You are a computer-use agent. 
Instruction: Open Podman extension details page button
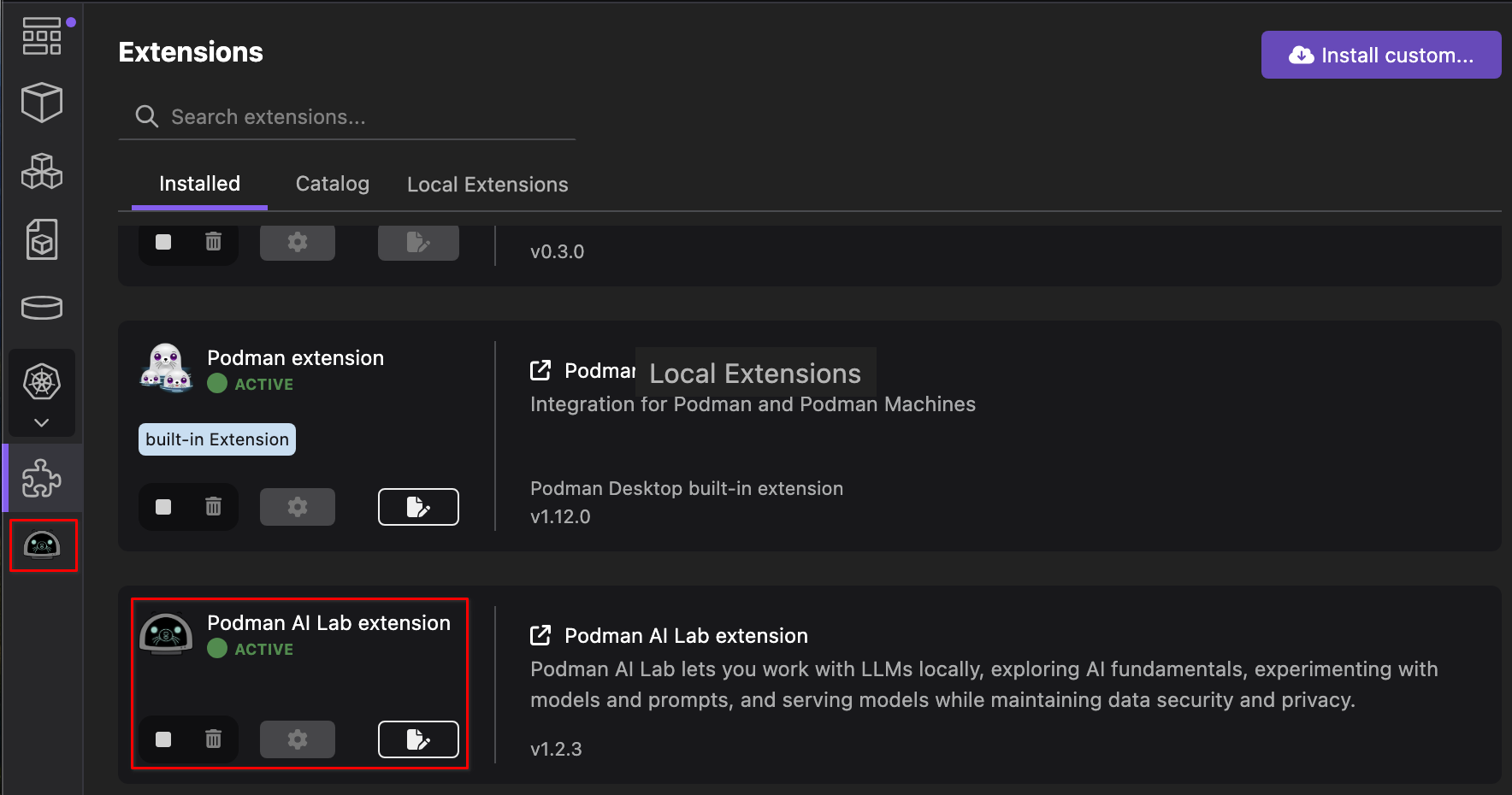coord(418,507)
